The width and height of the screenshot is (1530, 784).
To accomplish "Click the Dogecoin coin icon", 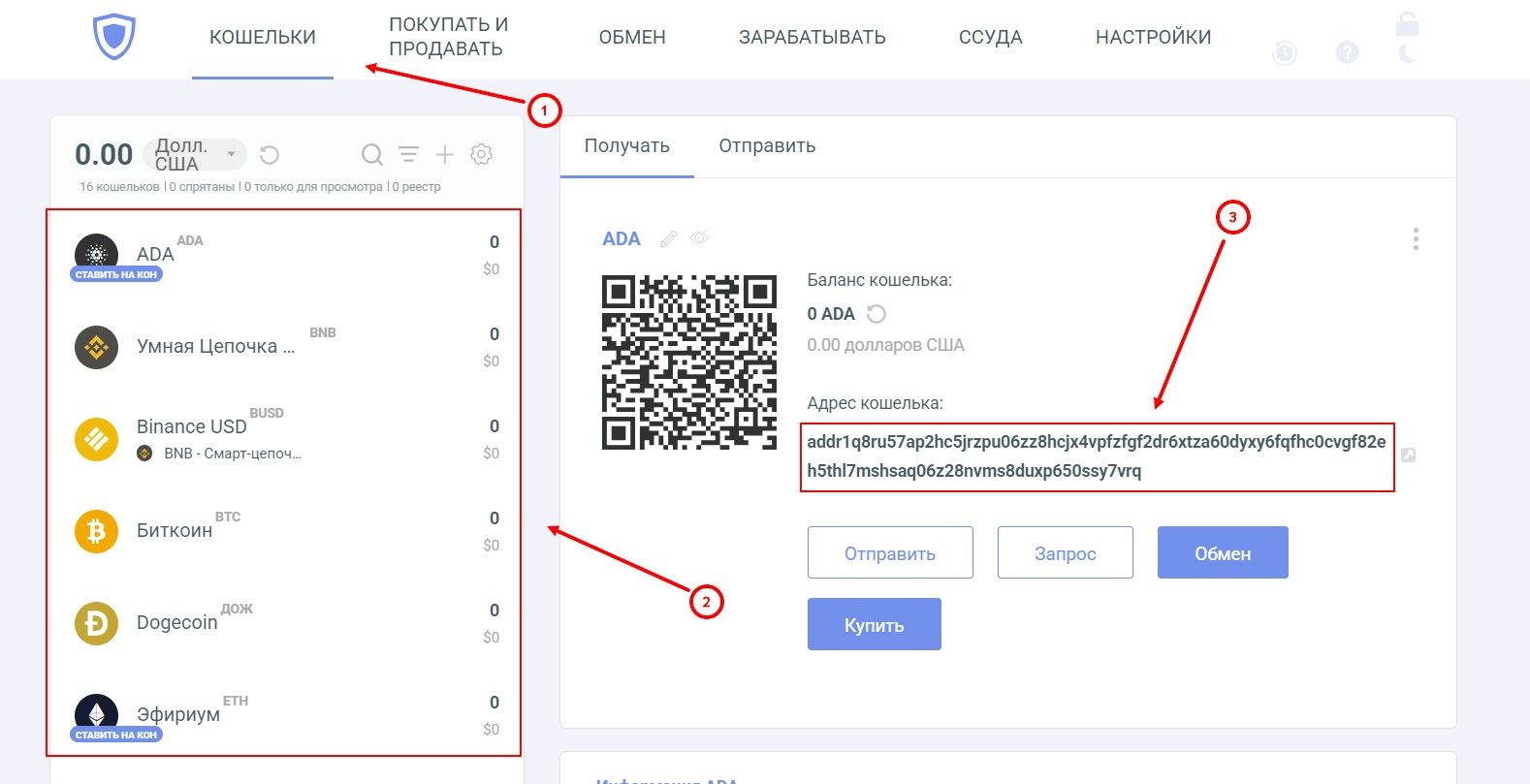I will (x=96, y=623).
